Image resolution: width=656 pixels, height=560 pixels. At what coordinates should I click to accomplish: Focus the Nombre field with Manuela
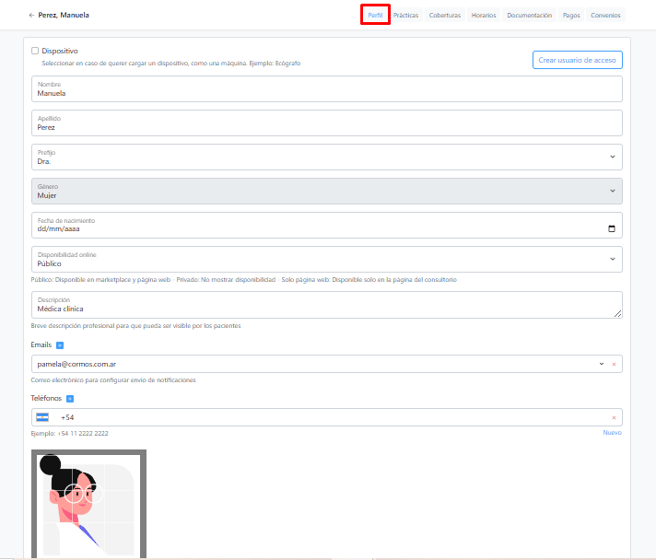pos(327,89)
